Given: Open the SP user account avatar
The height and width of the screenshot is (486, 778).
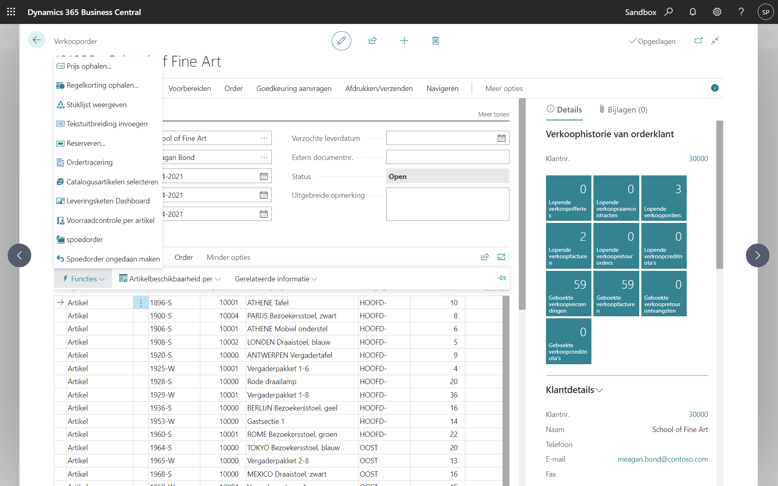Looking at the screenshot, I should click(766, 12).
